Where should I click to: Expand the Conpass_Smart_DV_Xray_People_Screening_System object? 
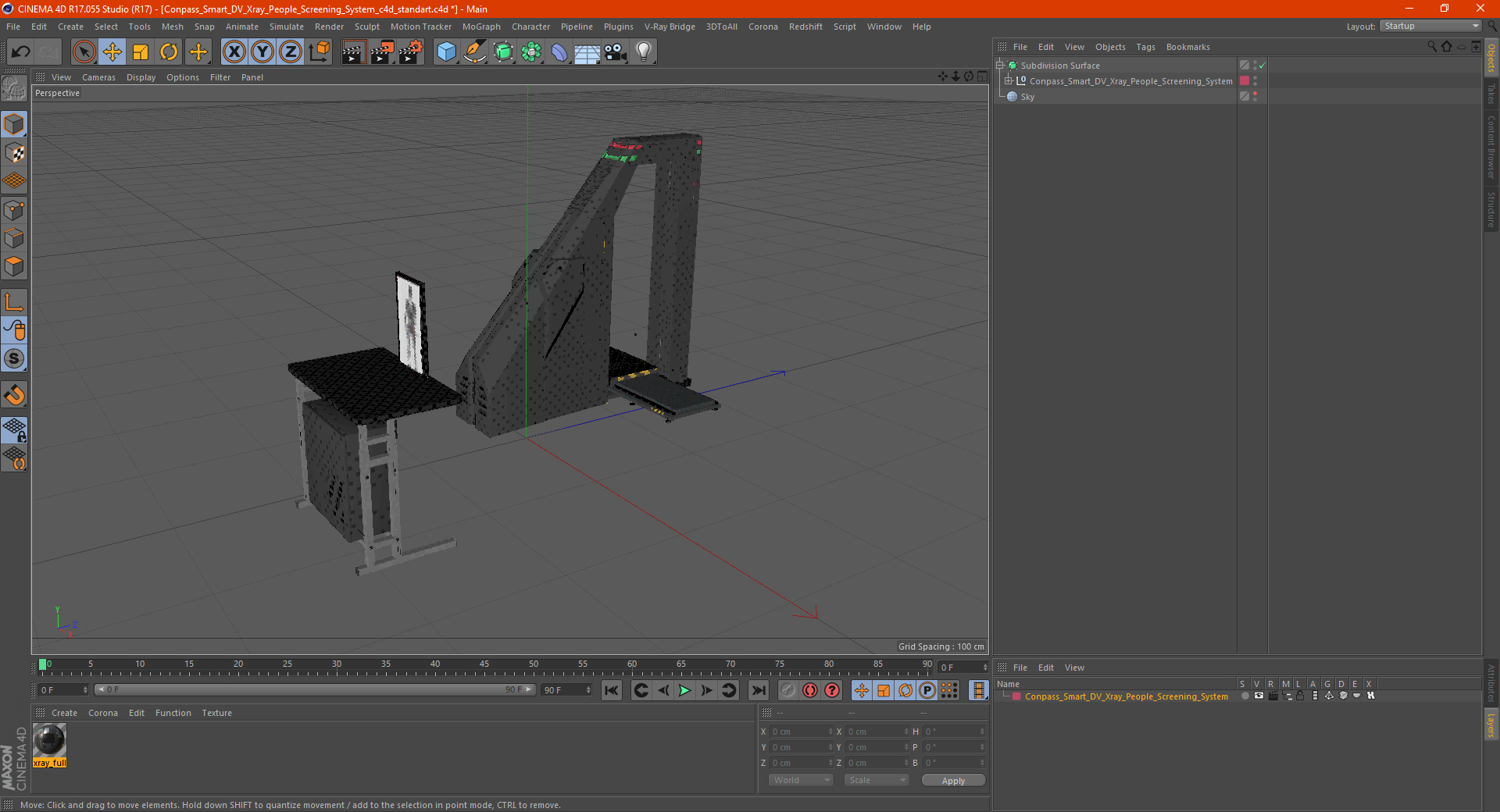coord(1008,81)
